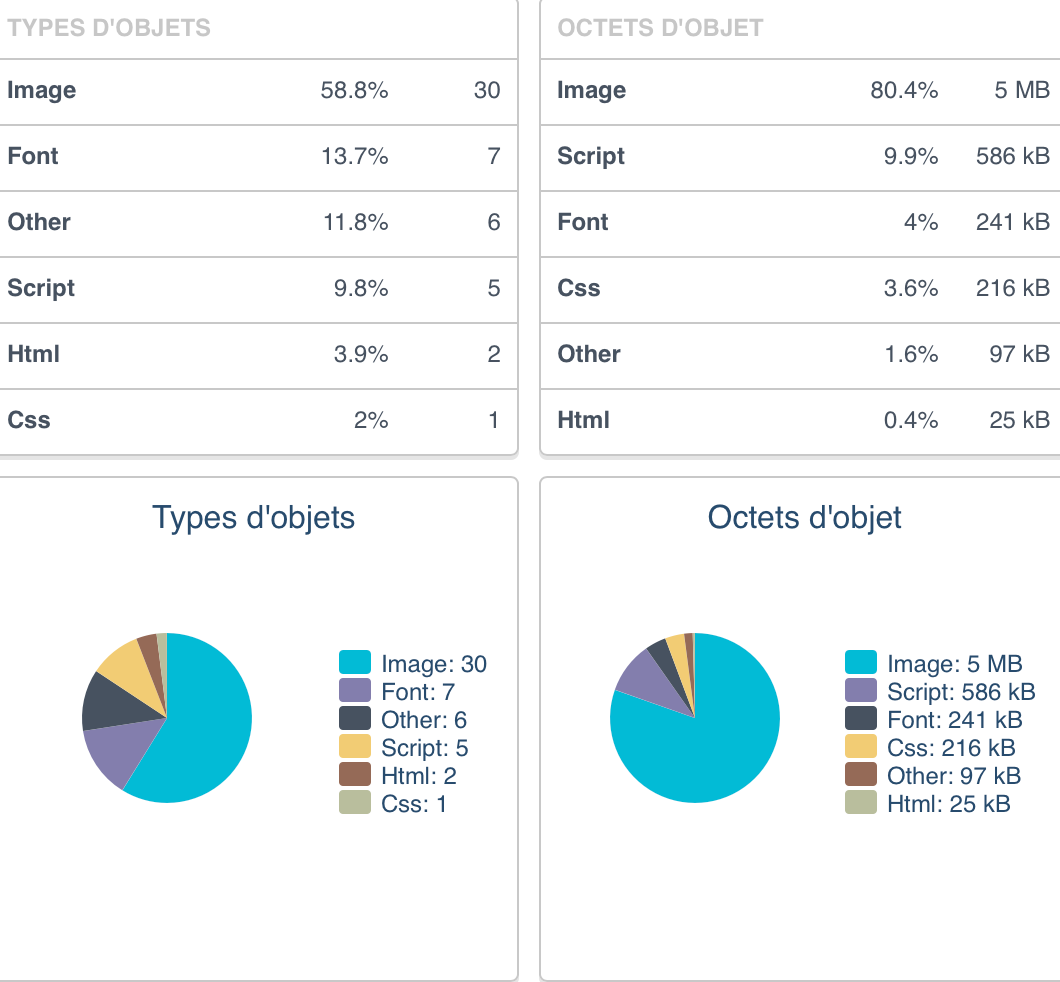Click the Css: 1 legend swatch
The height and width of the screenshot is (982, 1060).
pos(354,802)
